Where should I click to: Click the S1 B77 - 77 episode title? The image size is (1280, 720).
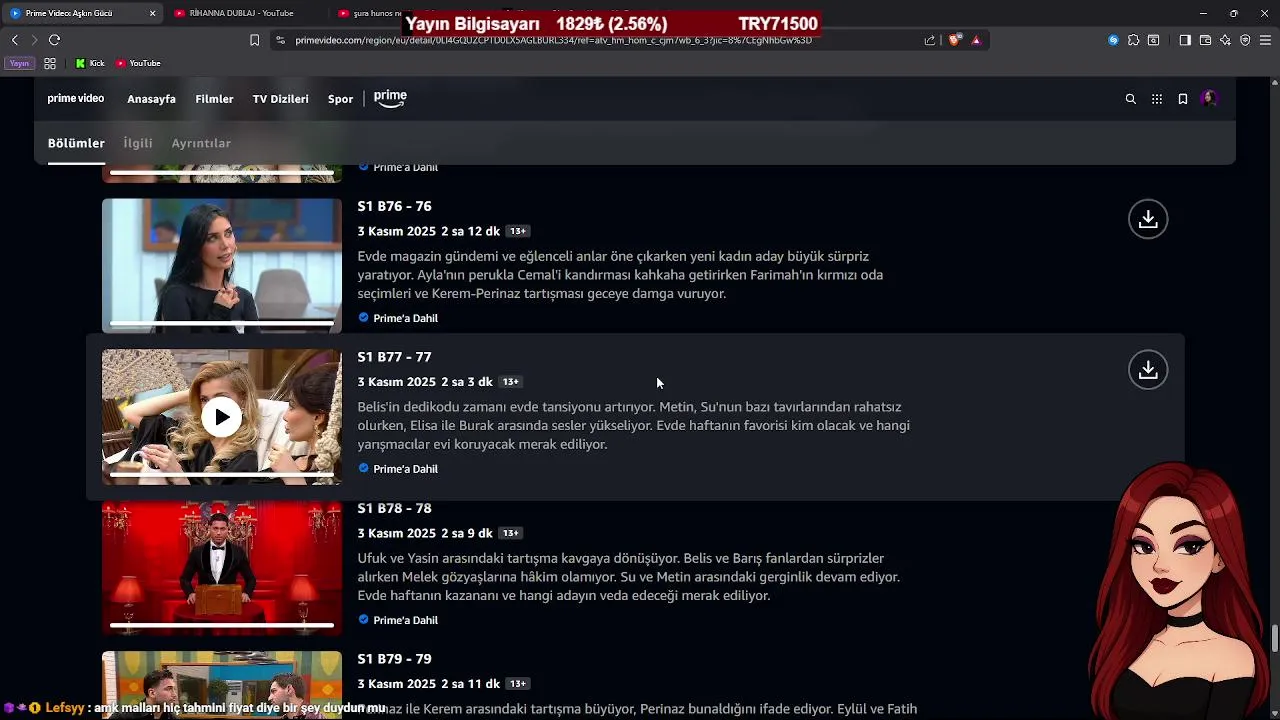point(394,357)
